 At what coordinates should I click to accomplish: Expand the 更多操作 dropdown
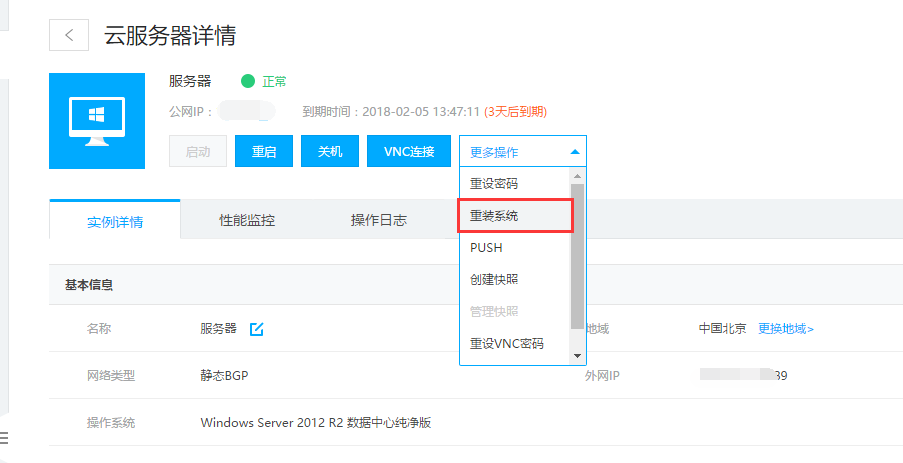523,152
